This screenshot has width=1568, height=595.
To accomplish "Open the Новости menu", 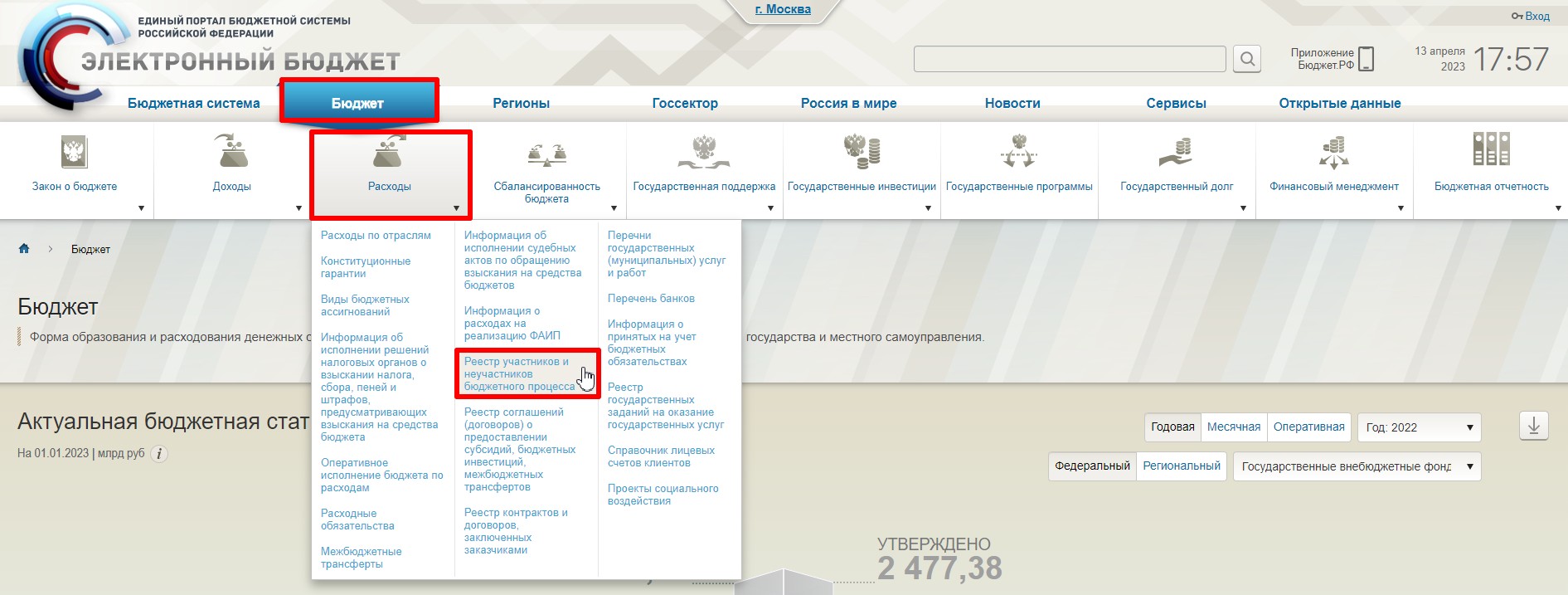I will pyautogui.click(x=1012, y=103).
